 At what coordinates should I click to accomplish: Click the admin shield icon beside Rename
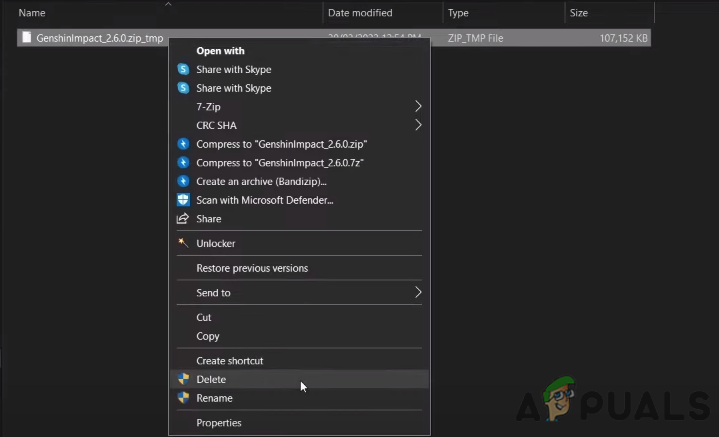(x=183, y=398)
